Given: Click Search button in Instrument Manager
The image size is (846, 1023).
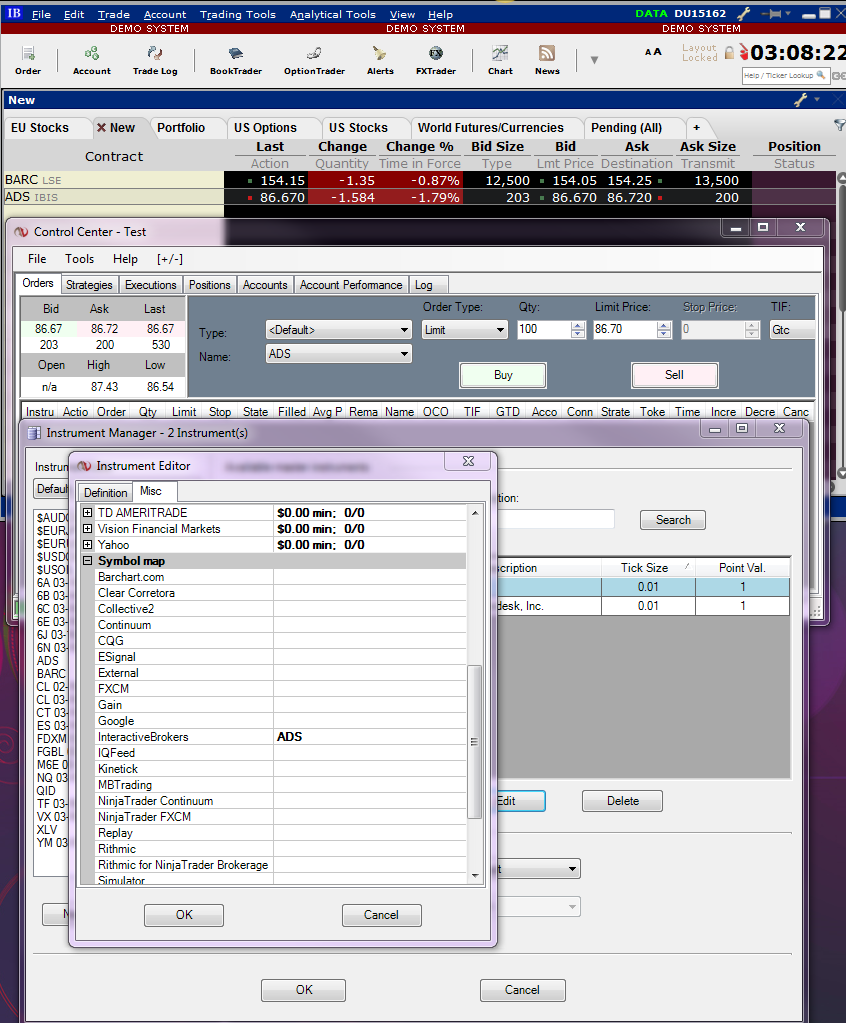Looking at the screenshot, I should click(x=672, y=520).
